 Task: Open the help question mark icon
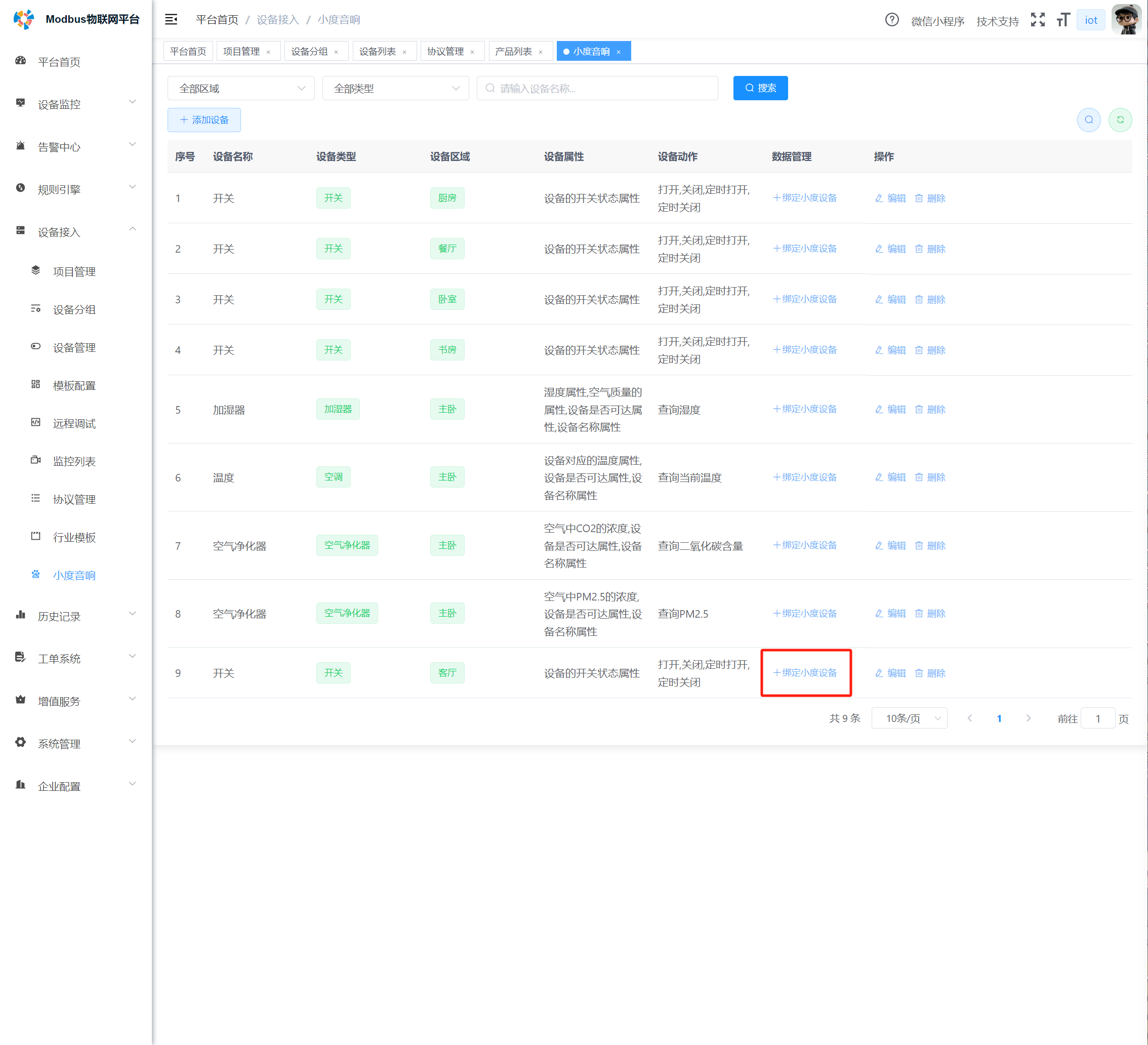[892, 20]
